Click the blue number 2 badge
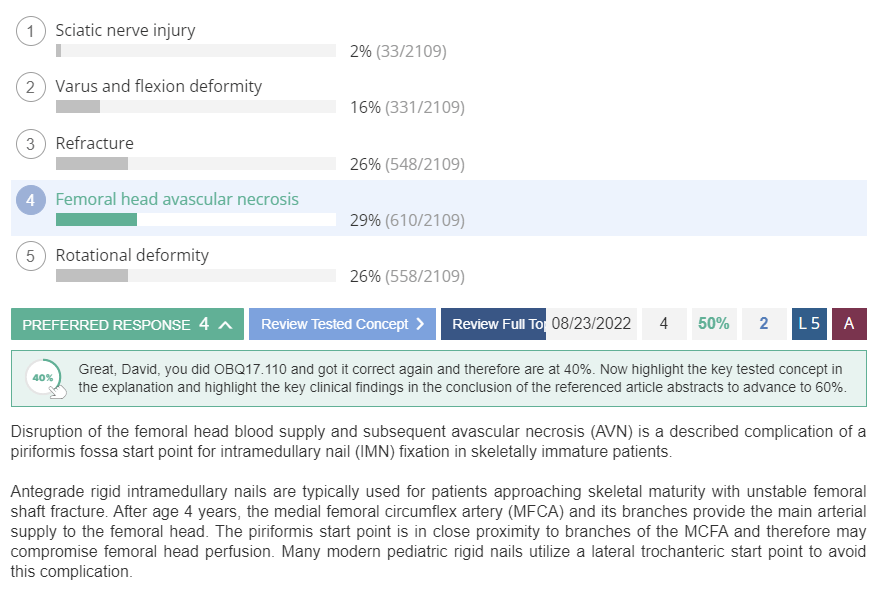 [764, 324]
